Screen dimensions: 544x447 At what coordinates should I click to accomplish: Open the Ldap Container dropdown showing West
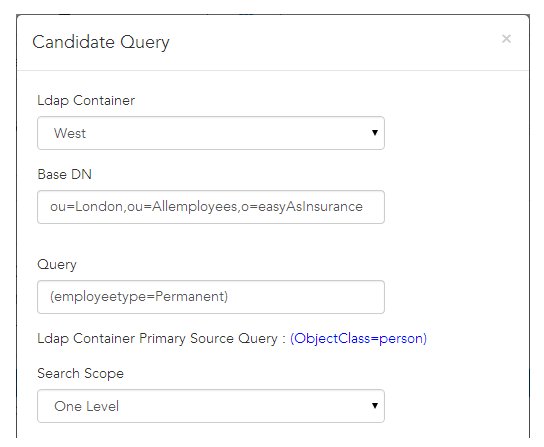click(211, 133)
